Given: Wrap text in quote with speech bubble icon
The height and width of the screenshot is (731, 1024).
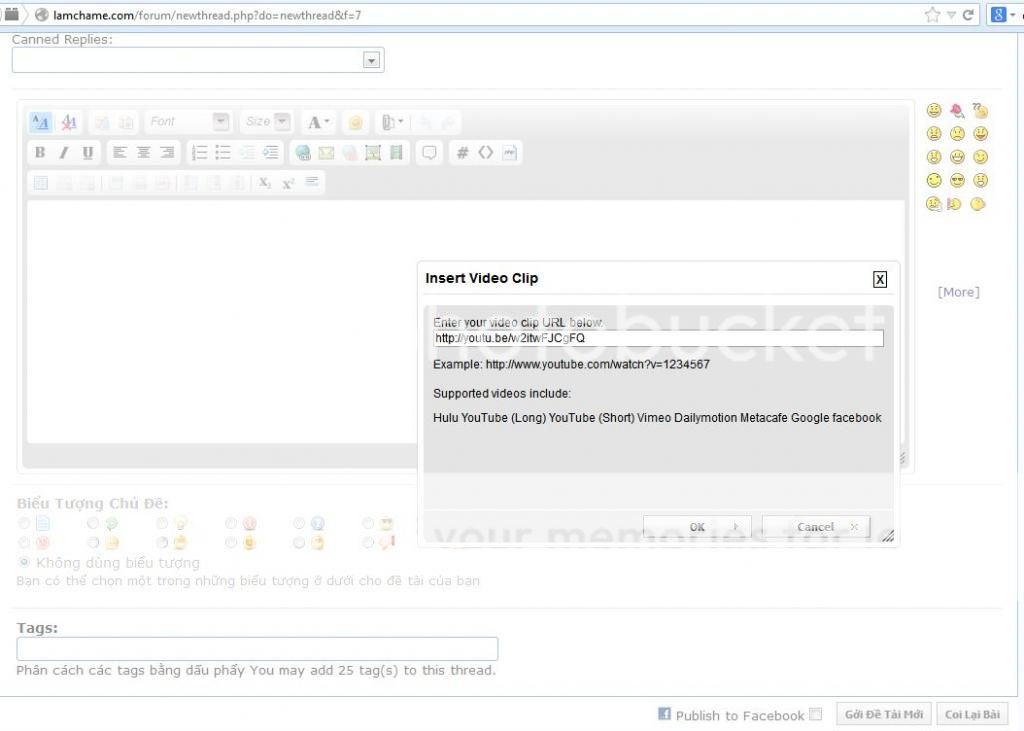Looking at the screenshot, I should coord(430,153).
